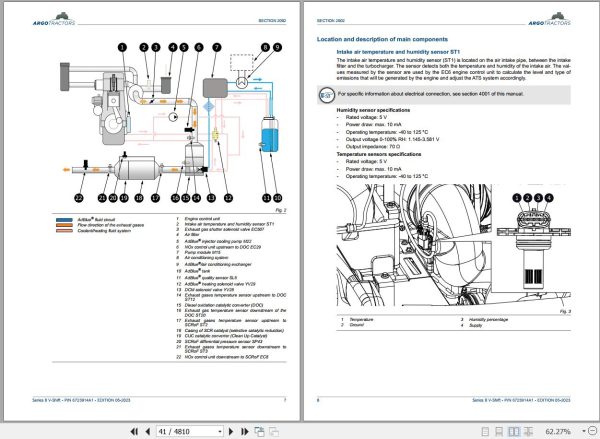Click the heading Location and description of main components
600x439 pixels.
pos(382,39)
